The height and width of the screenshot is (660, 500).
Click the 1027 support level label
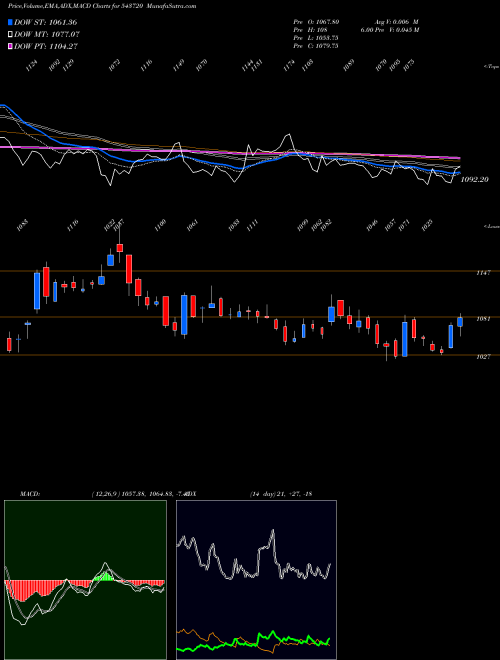coord(483,357)
